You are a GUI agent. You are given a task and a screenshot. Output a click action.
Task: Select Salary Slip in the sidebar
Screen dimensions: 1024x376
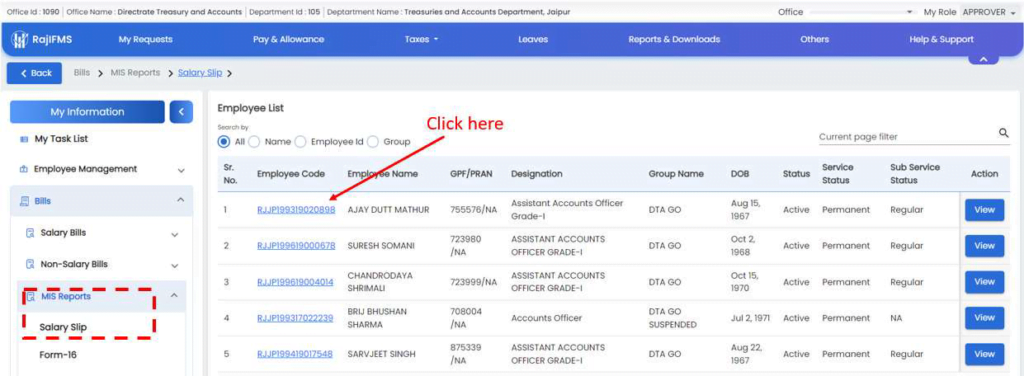63,327
